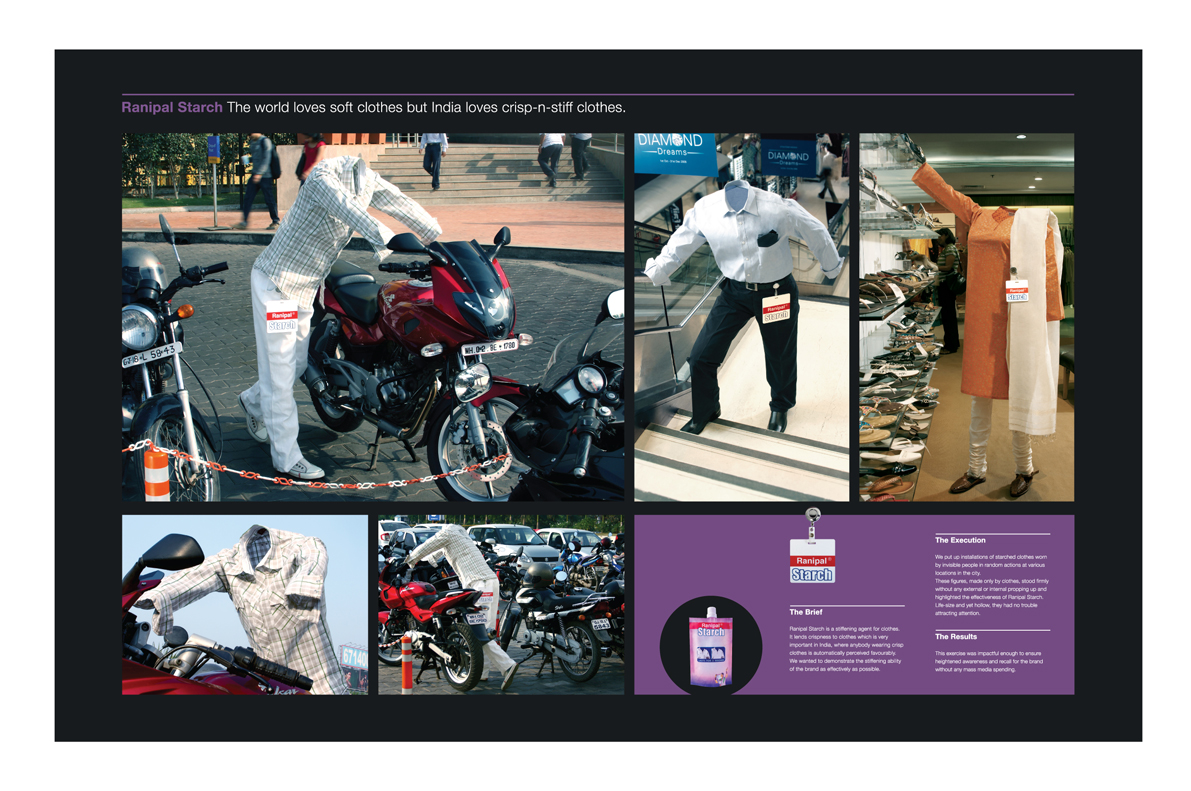The width and height of the screenshot is (1191, 791).
Task: Click the purple "Ranipal Starch" headline text
Action: click(172, 107)
